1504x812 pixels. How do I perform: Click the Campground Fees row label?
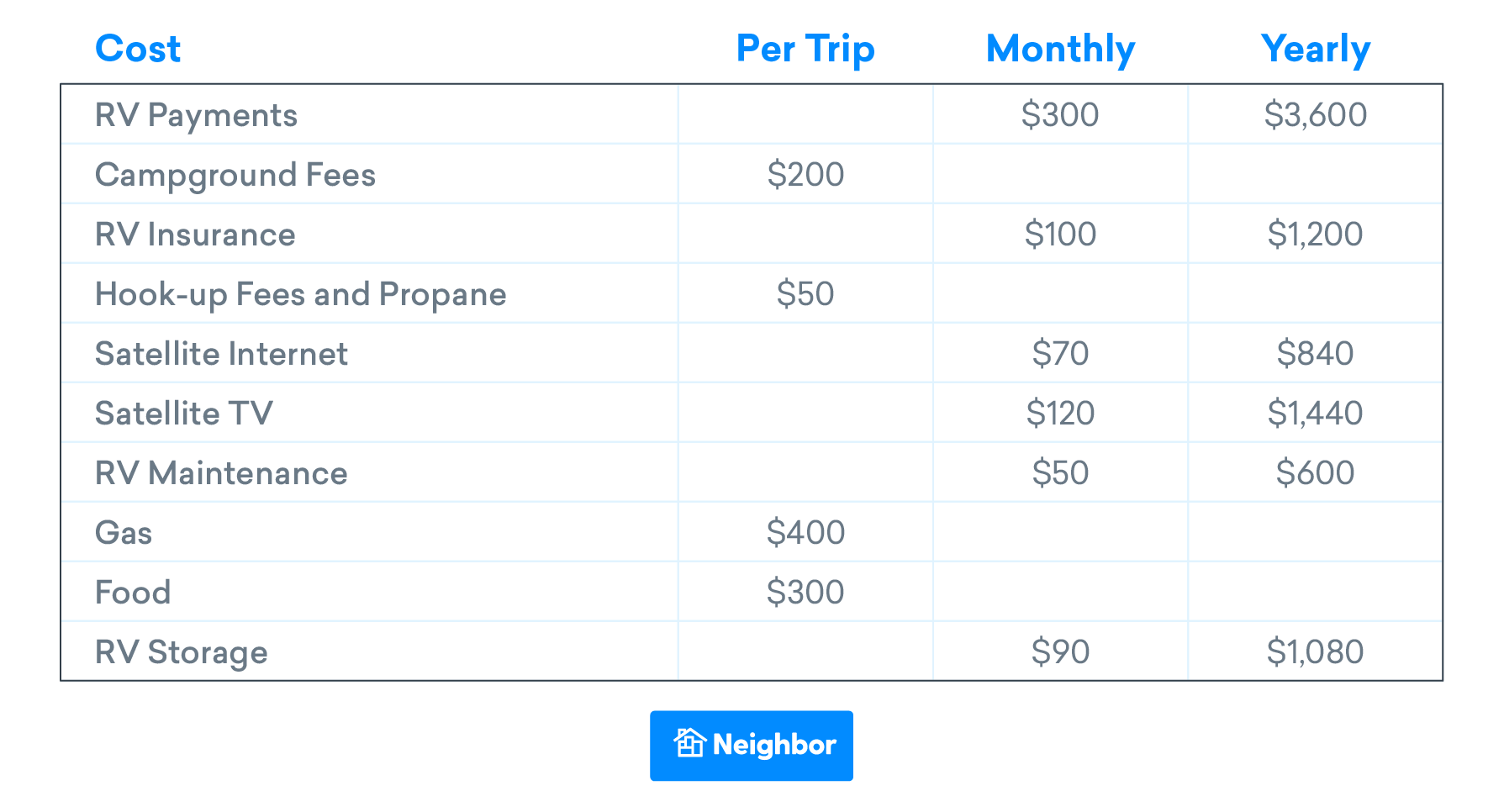click(235, 175)
